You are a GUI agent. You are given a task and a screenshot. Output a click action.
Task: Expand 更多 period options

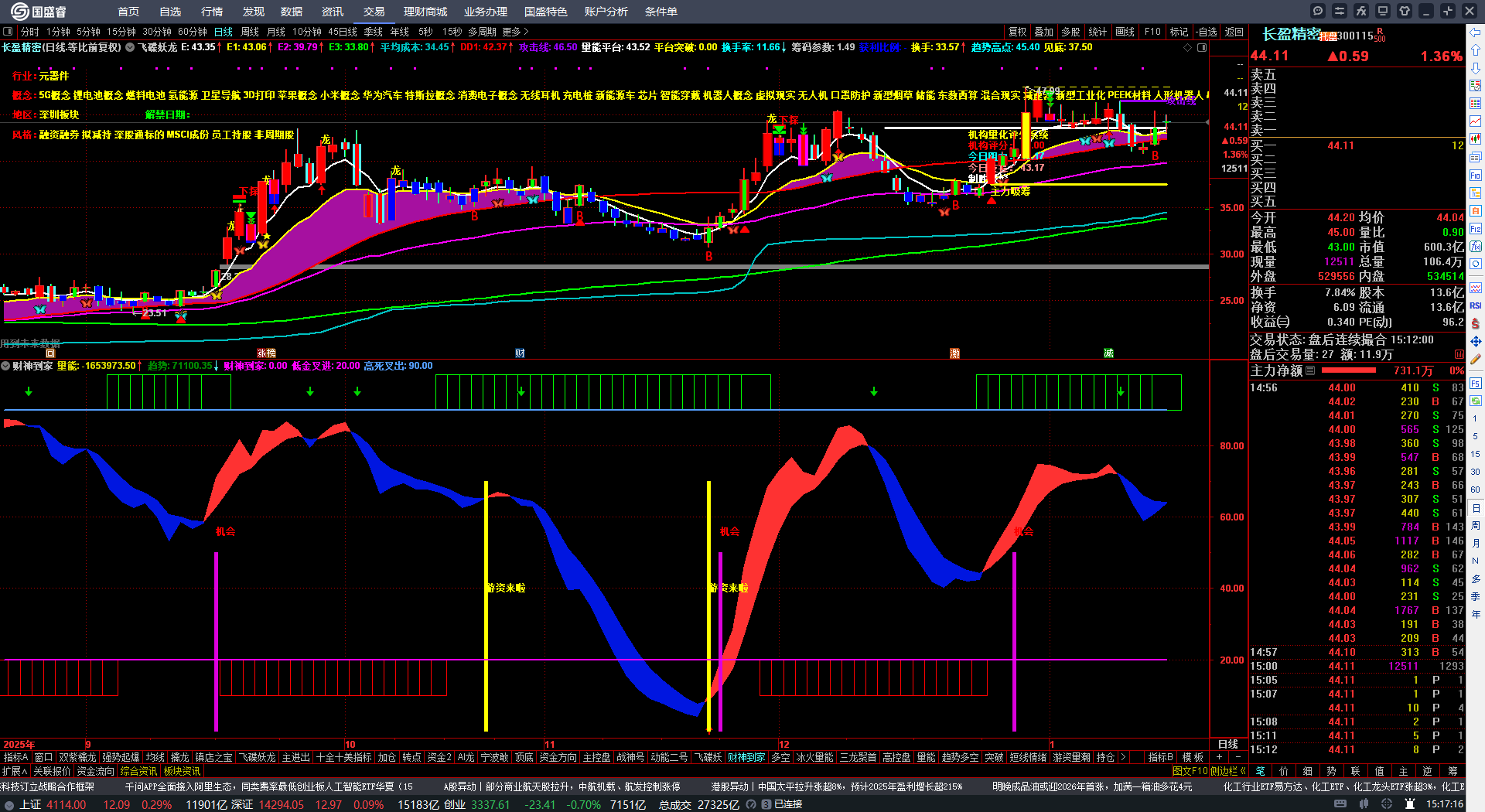click(515, 32)
